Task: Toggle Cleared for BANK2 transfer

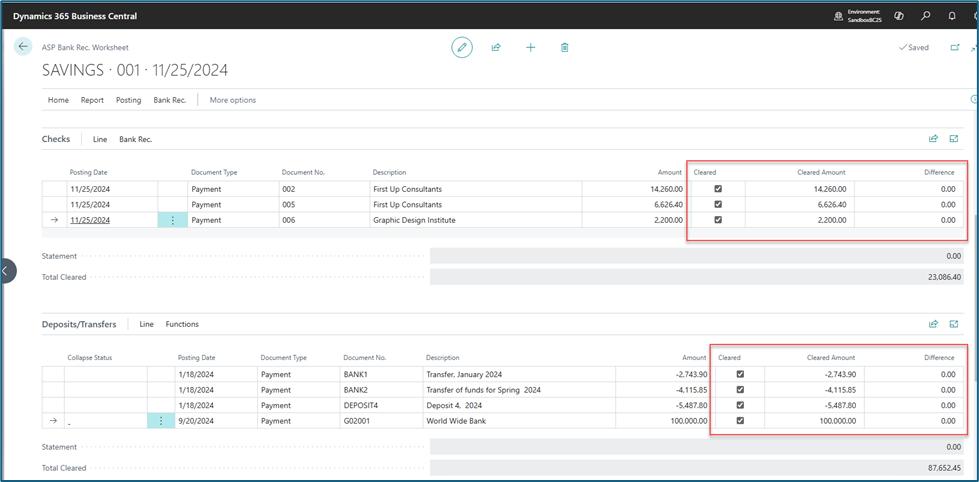Action: pyautogui.click(x=740, y=390)
